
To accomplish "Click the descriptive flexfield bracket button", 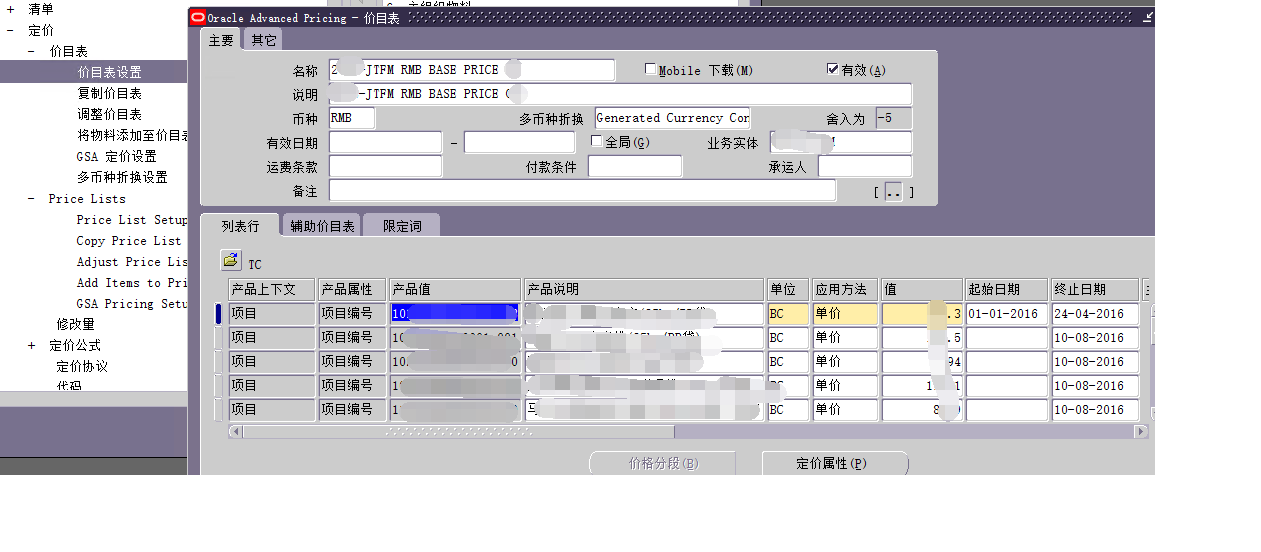I will click(x=893, y=192).
